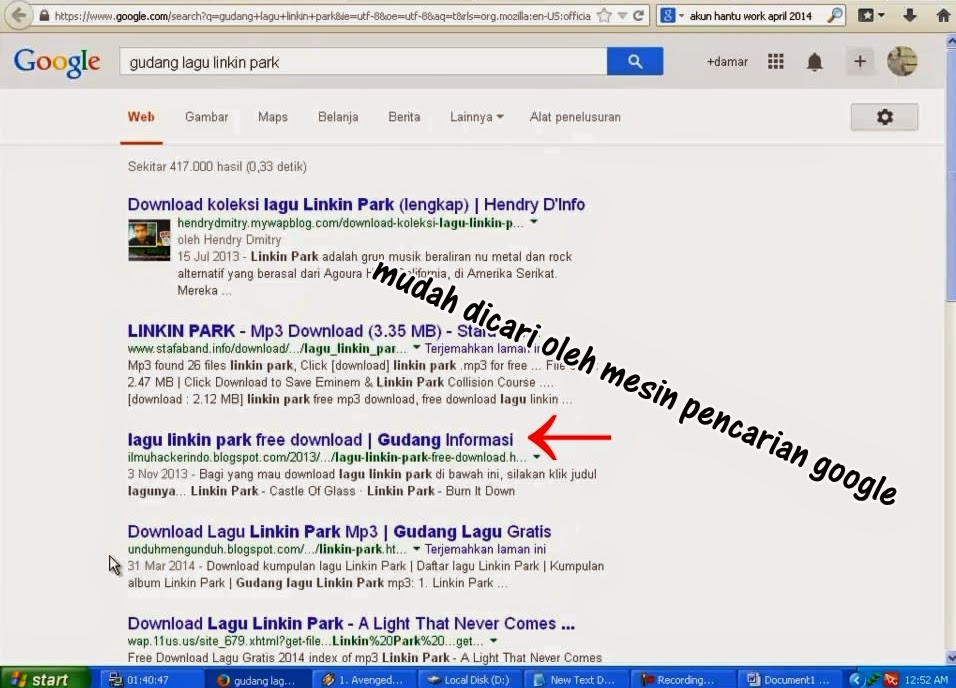Open A Light That Never Comes result
The image size is (956, 688).
(351, 624)
